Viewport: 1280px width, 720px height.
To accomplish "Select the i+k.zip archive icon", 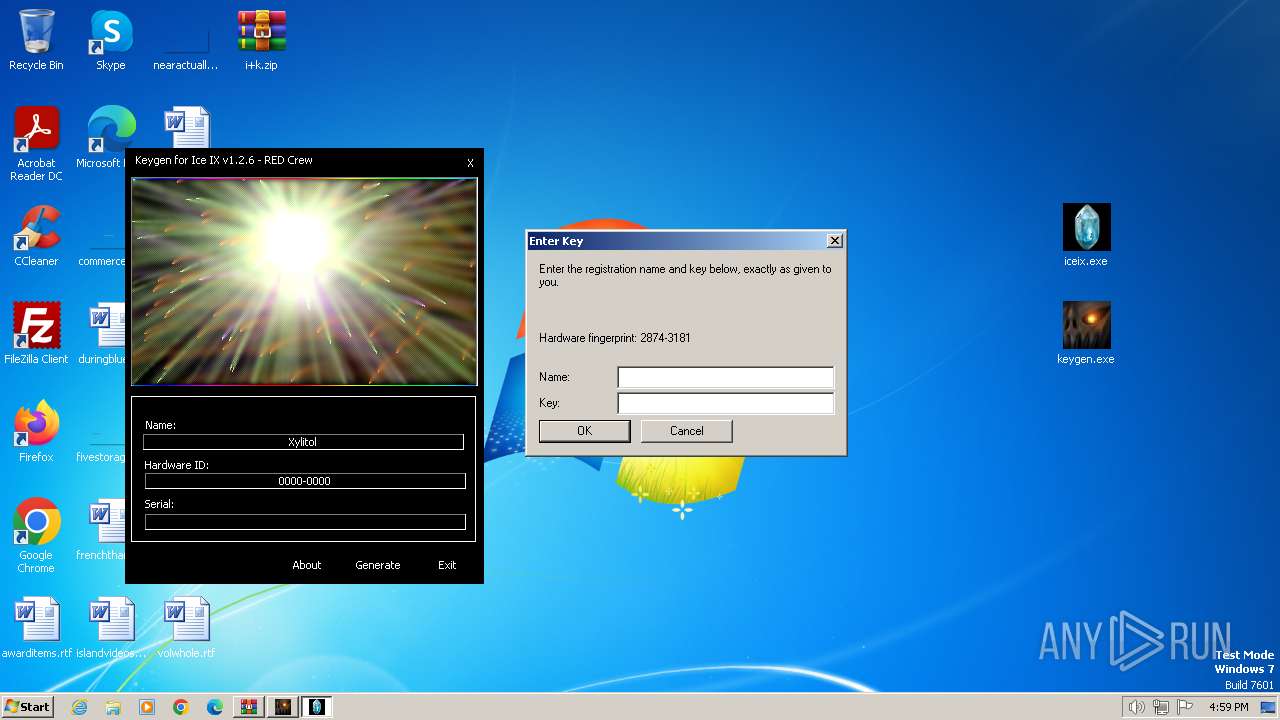I will tap(261, 40).
